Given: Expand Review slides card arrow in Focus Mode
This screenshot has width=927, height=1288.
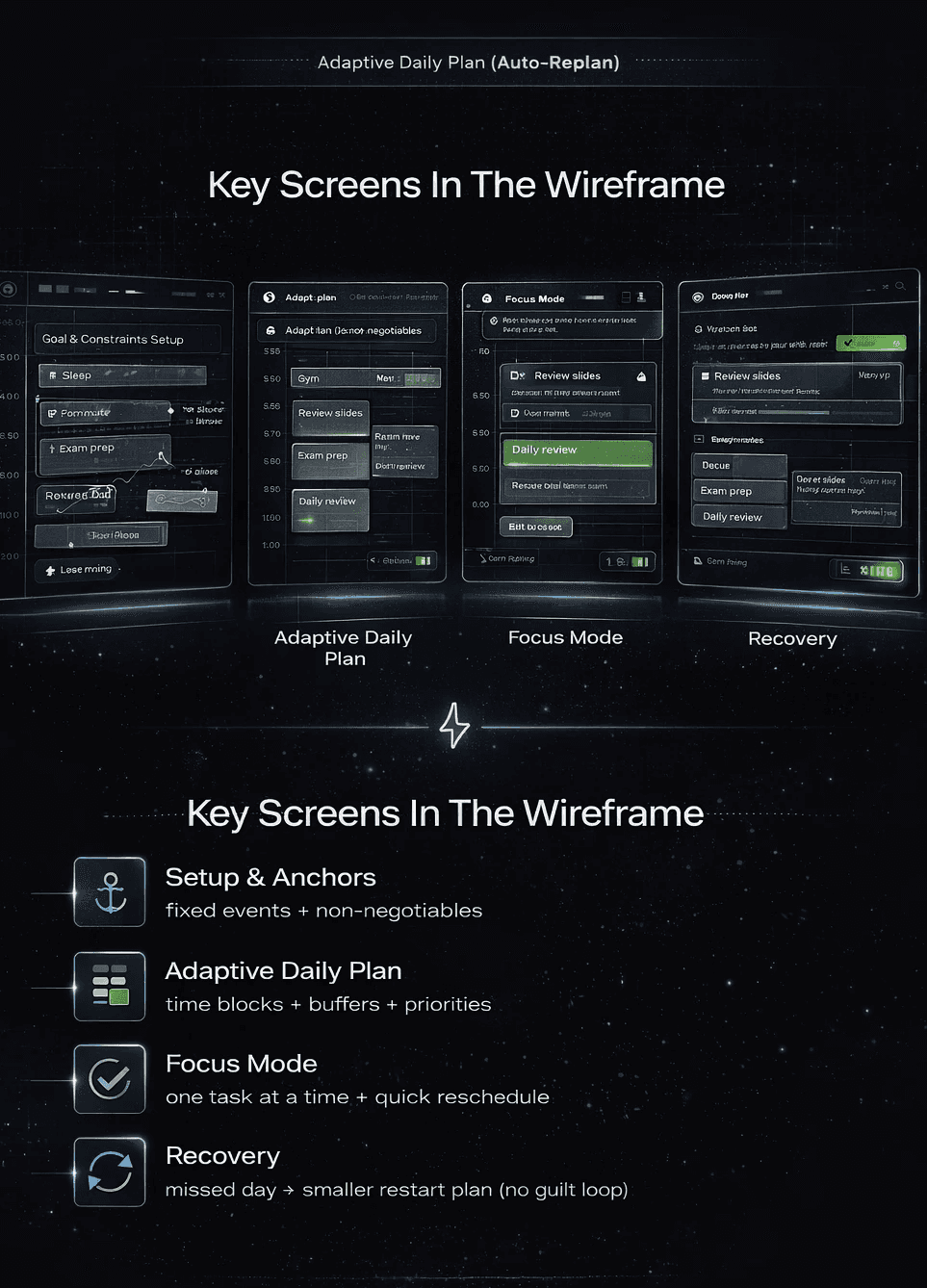Looking at the screenshot, I should (641, 376).
